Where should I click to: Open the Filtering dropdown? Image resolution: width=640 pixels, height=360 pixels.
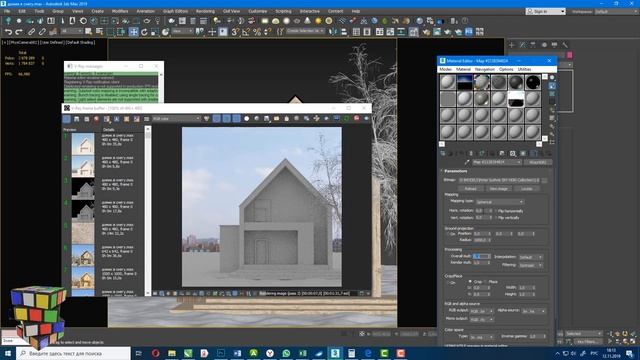pyautogui.click(x=531, y=265)
